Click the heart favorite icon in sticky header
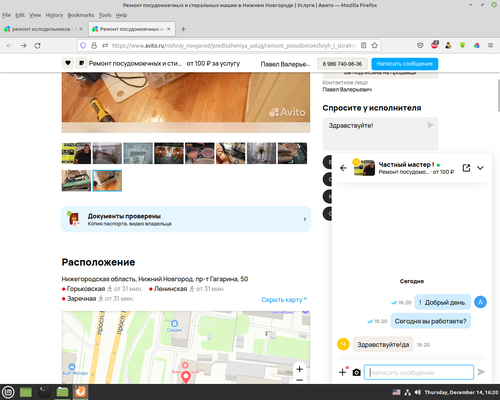The width and height of the screenshot is (500, 400). tap(68, 63)
